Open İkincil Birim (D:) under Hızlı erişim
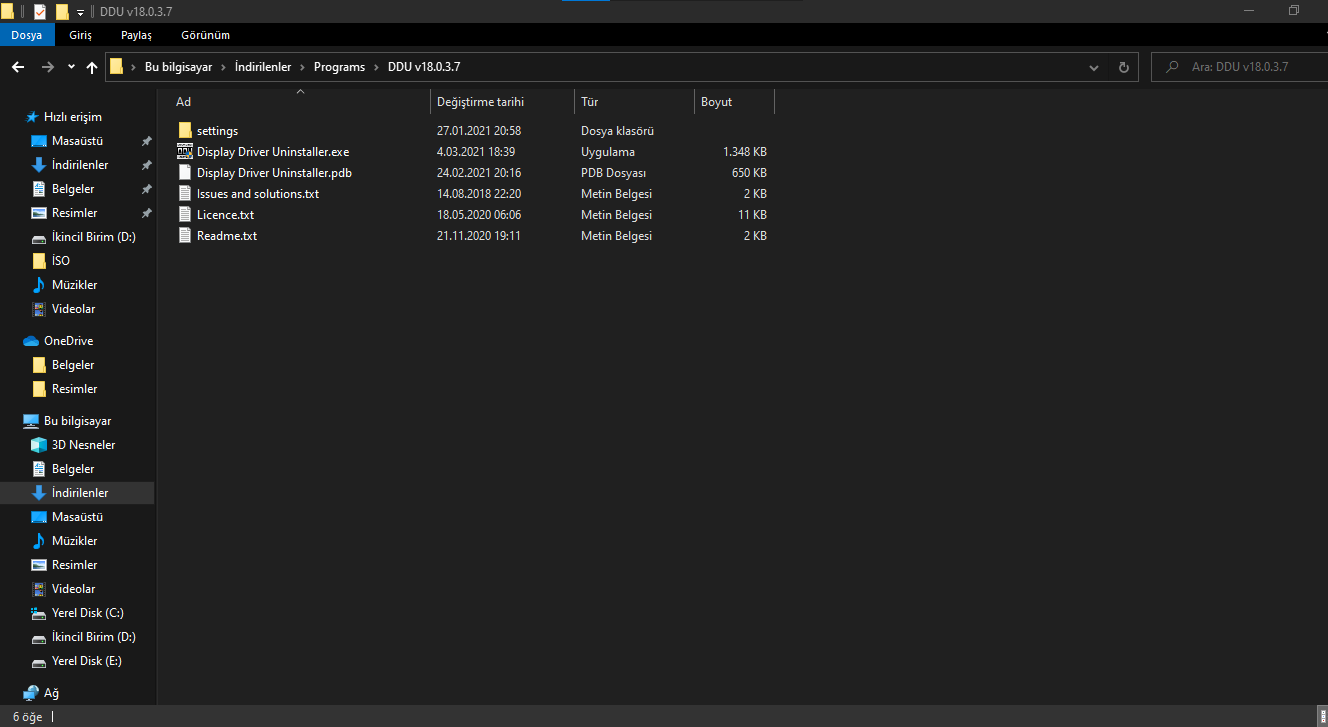 [x=94, y=237]
